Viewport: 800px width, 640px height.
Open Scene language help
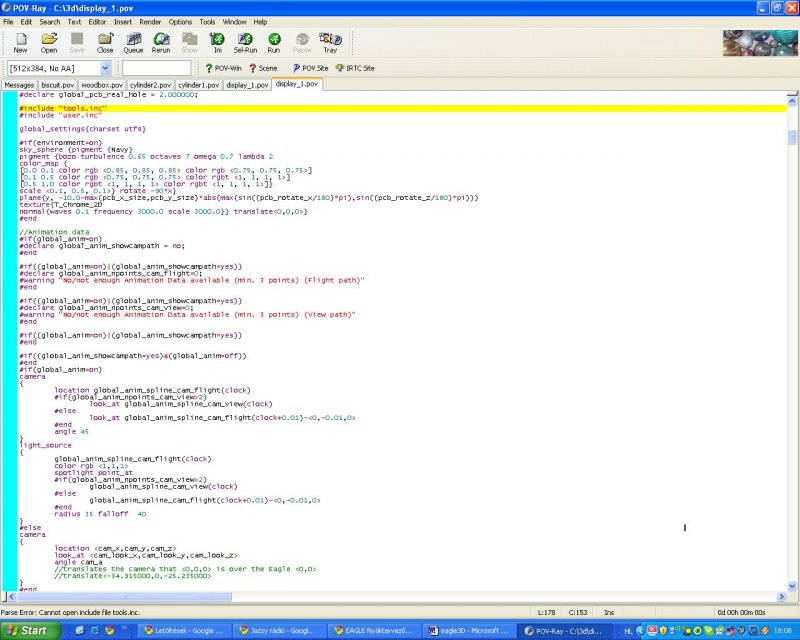click(x=263, y=68)
